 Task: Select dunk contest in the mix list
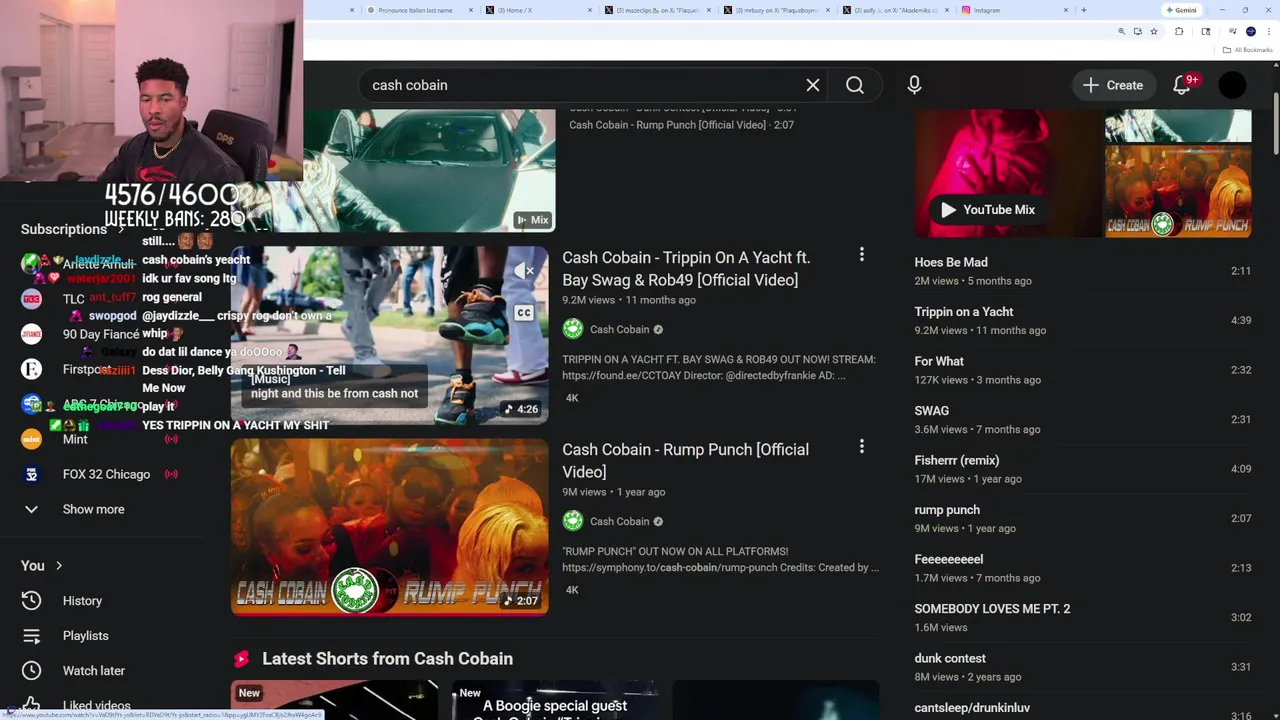coord(1083,667)
